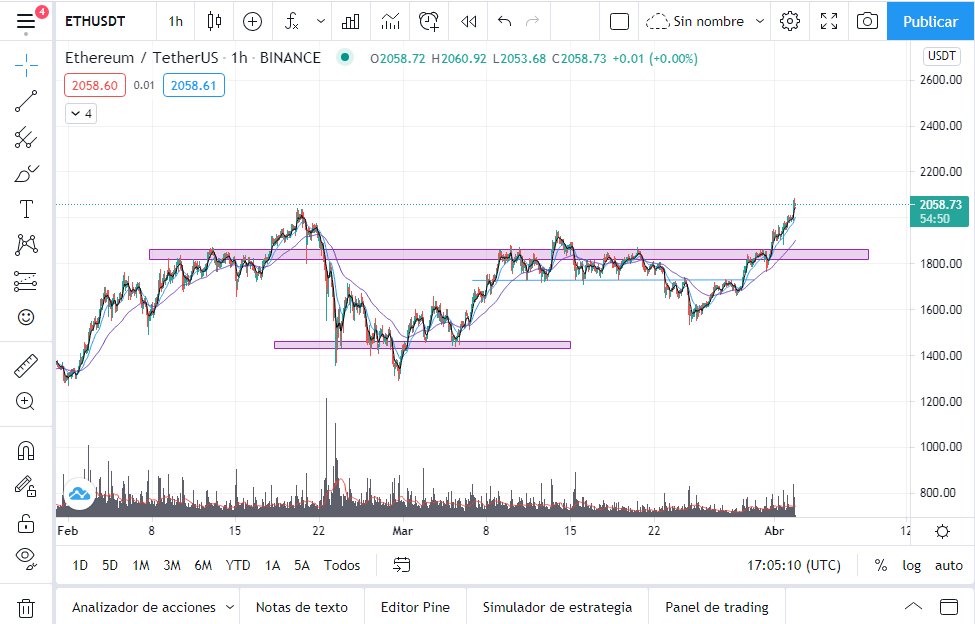Take a chart snapshot with camera icon
Image resolution: width=975 pixels, height=624 pixels.
pyautogui.click(x=867, y=21)
